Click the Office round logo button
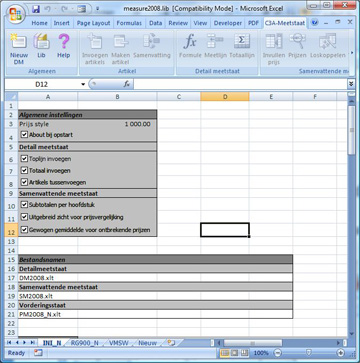Screen dimensions: 360x363 [16, 14]
